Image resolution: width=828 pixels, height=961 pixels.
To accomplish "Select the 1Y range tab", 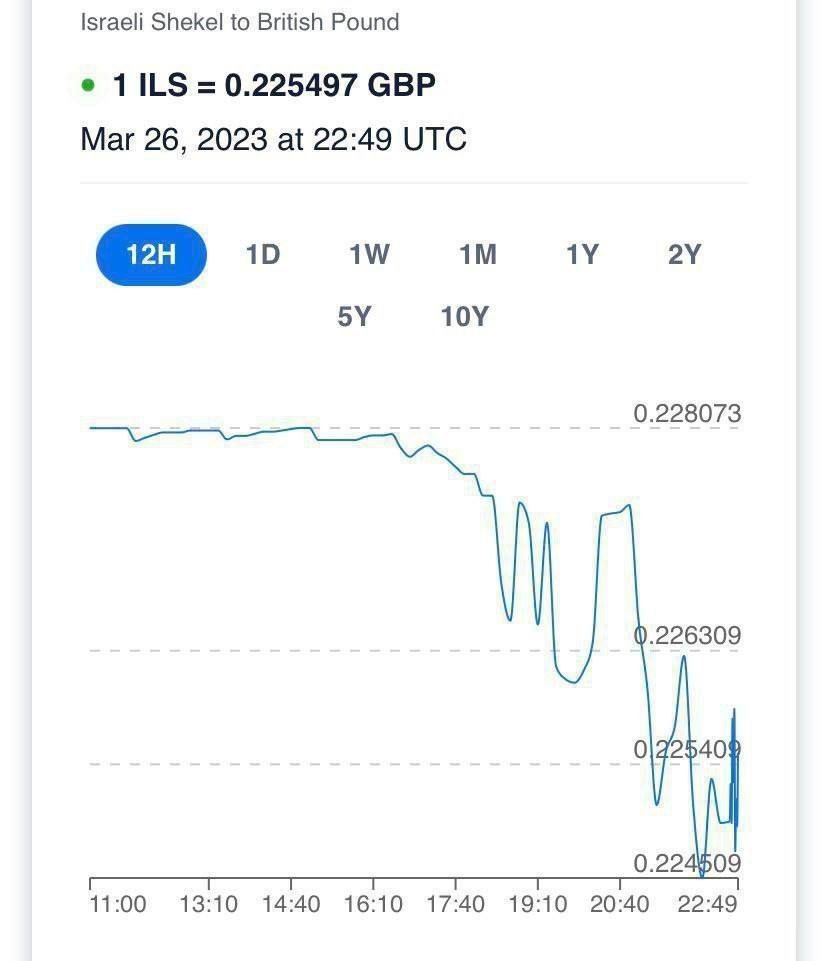I will [582, 255].
